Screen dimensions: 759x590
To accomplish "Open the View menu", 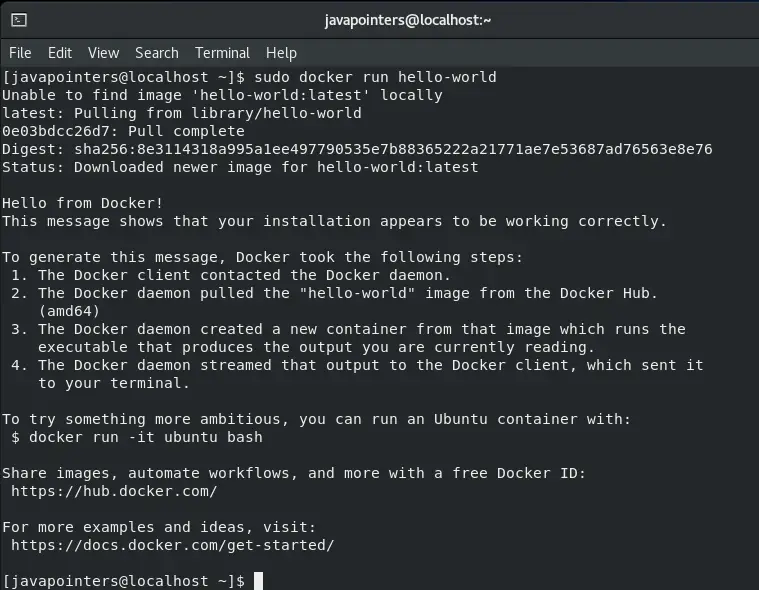I will [104, 53].
